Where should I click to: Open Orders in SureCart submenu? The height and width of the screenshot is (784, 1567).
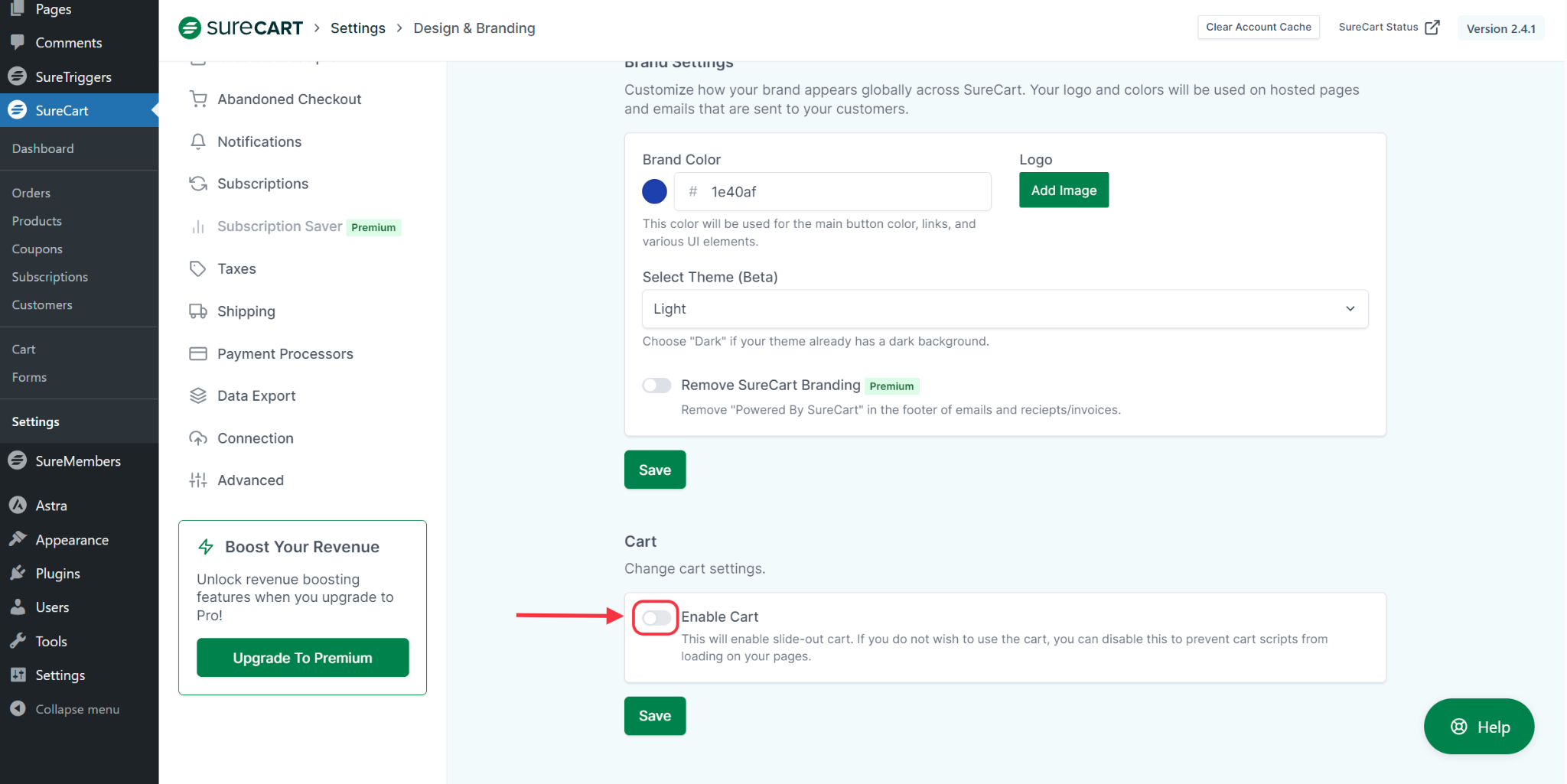(31, 193)
